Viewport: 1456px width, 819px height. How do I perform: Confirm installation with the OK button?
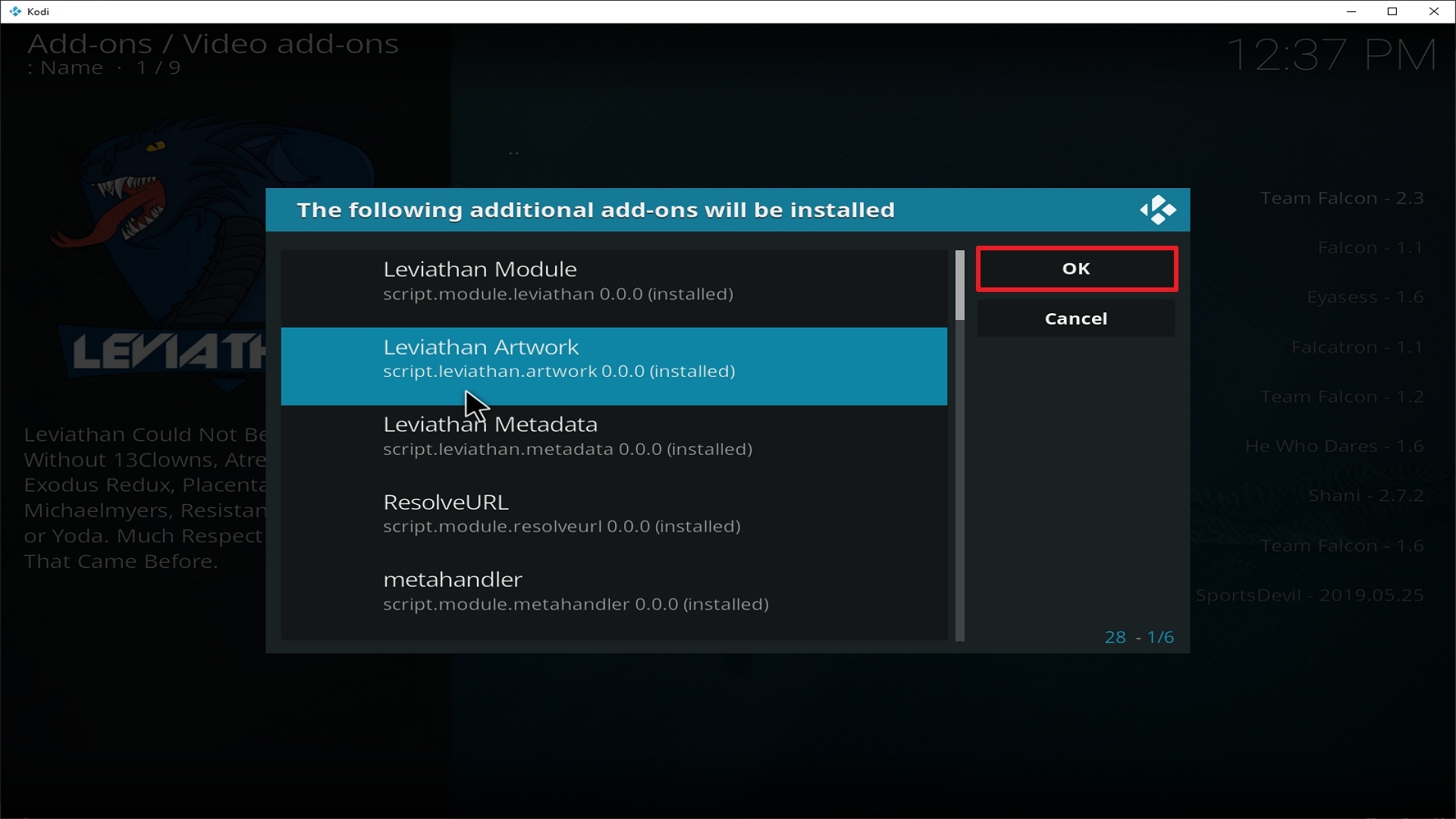click(x=1076, y=268)
